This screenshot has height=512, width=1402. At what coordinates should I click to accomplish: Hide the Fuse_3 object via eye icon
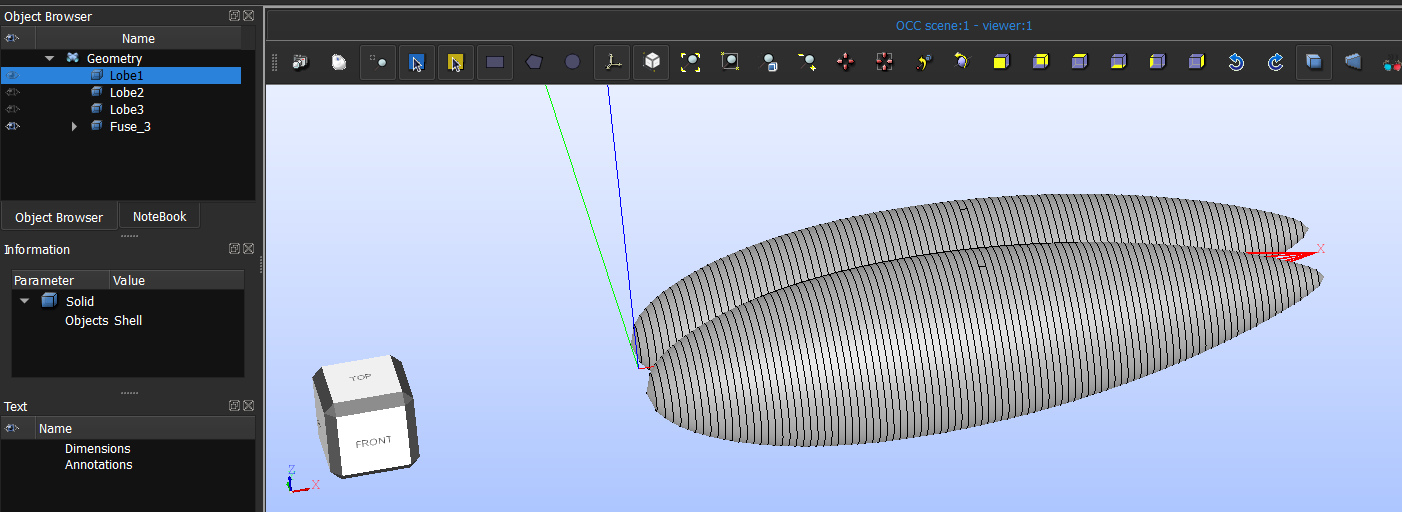point(13,127)
